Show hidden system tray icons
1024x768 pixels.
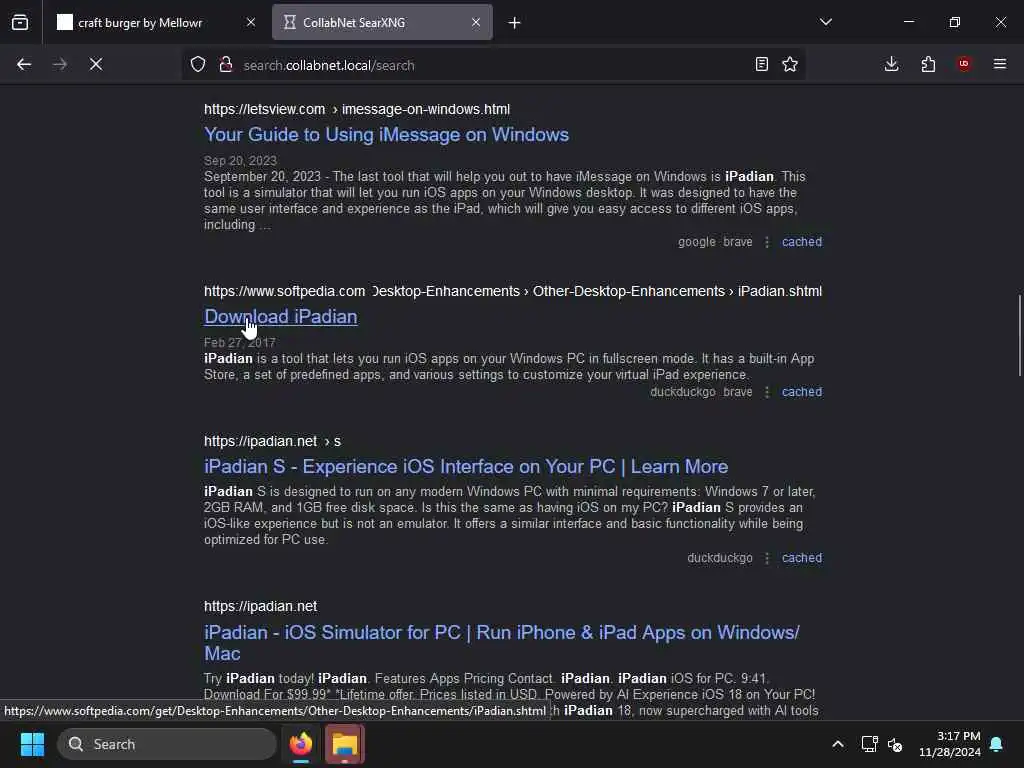pyautogui.click(x=838, y=744)
